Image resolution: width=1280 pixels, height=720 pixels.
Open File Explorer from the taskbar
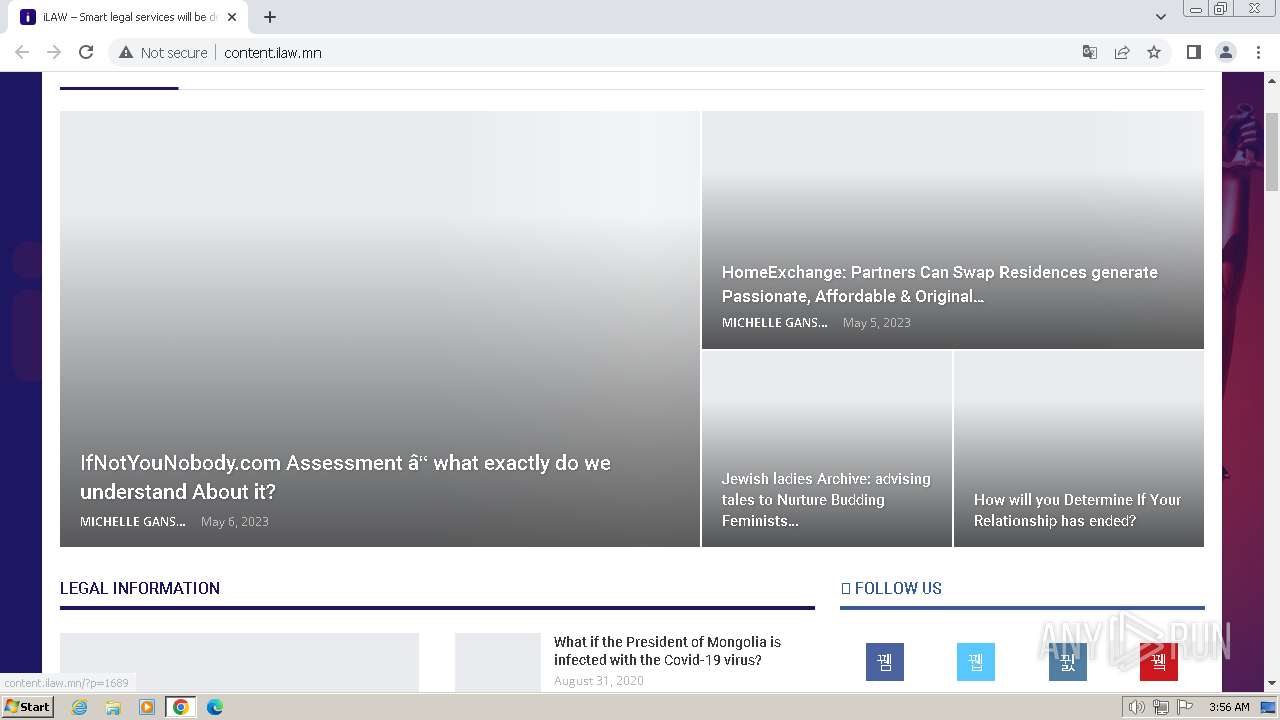click(113, 707)
